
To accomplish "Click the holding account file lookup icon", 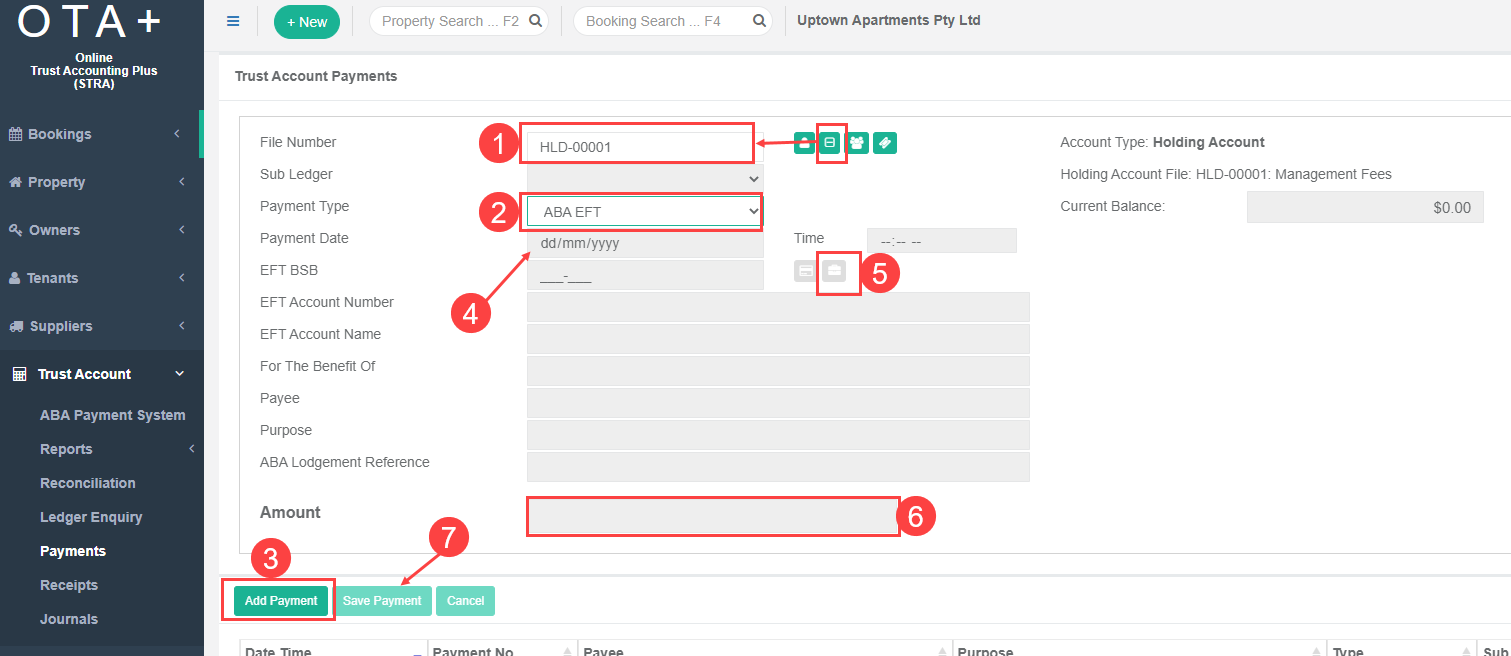I will pos(830,143).
